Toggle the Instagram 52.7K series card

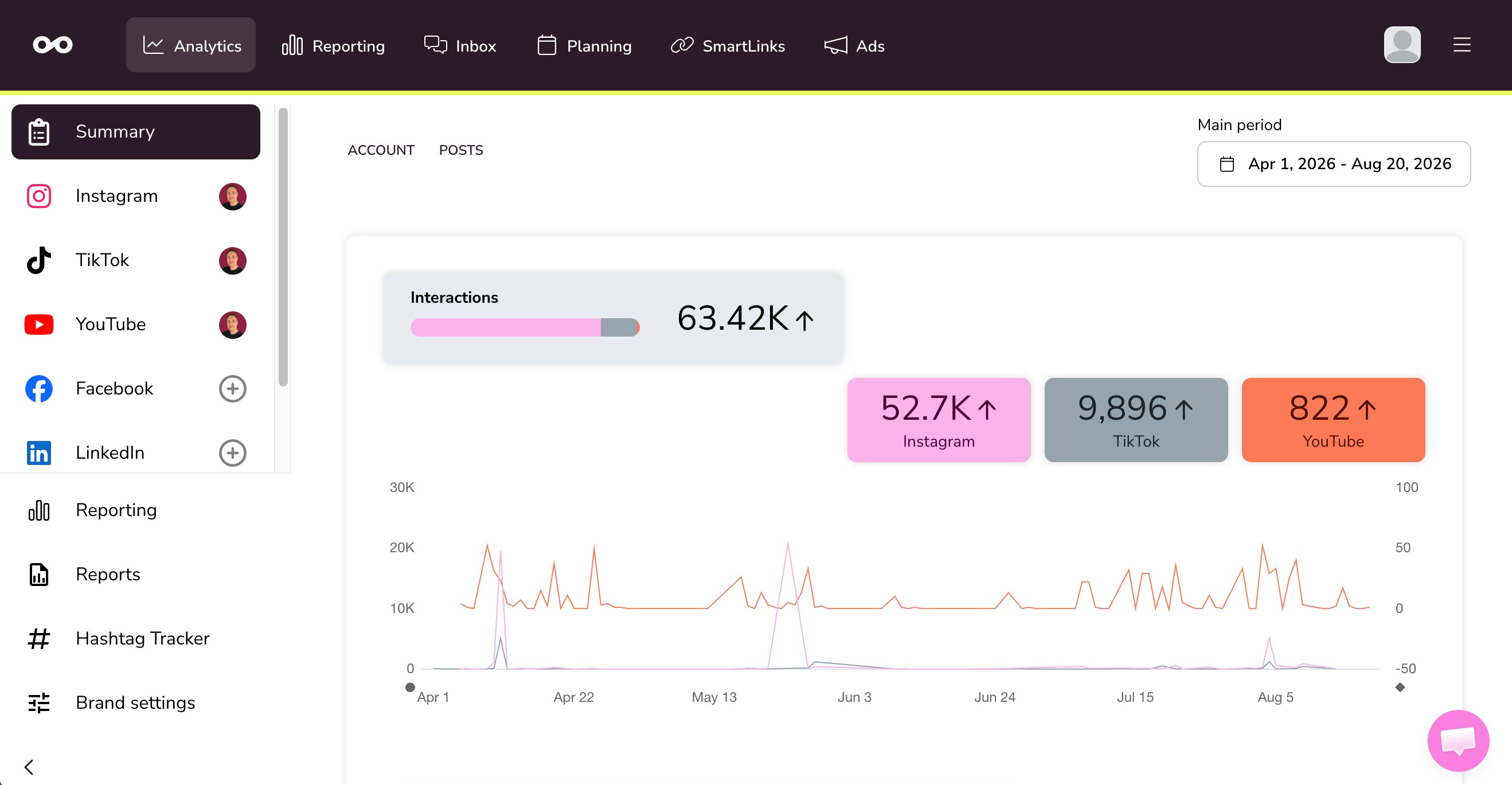(939, 420)
